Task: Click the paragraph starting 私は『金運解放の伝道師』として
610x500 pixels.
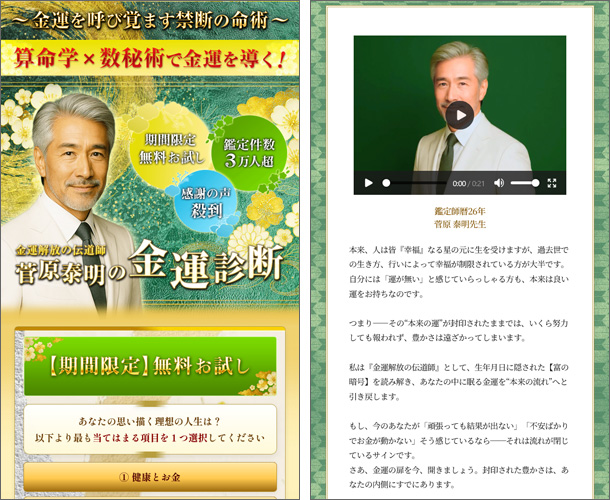Action: (459, 382)
